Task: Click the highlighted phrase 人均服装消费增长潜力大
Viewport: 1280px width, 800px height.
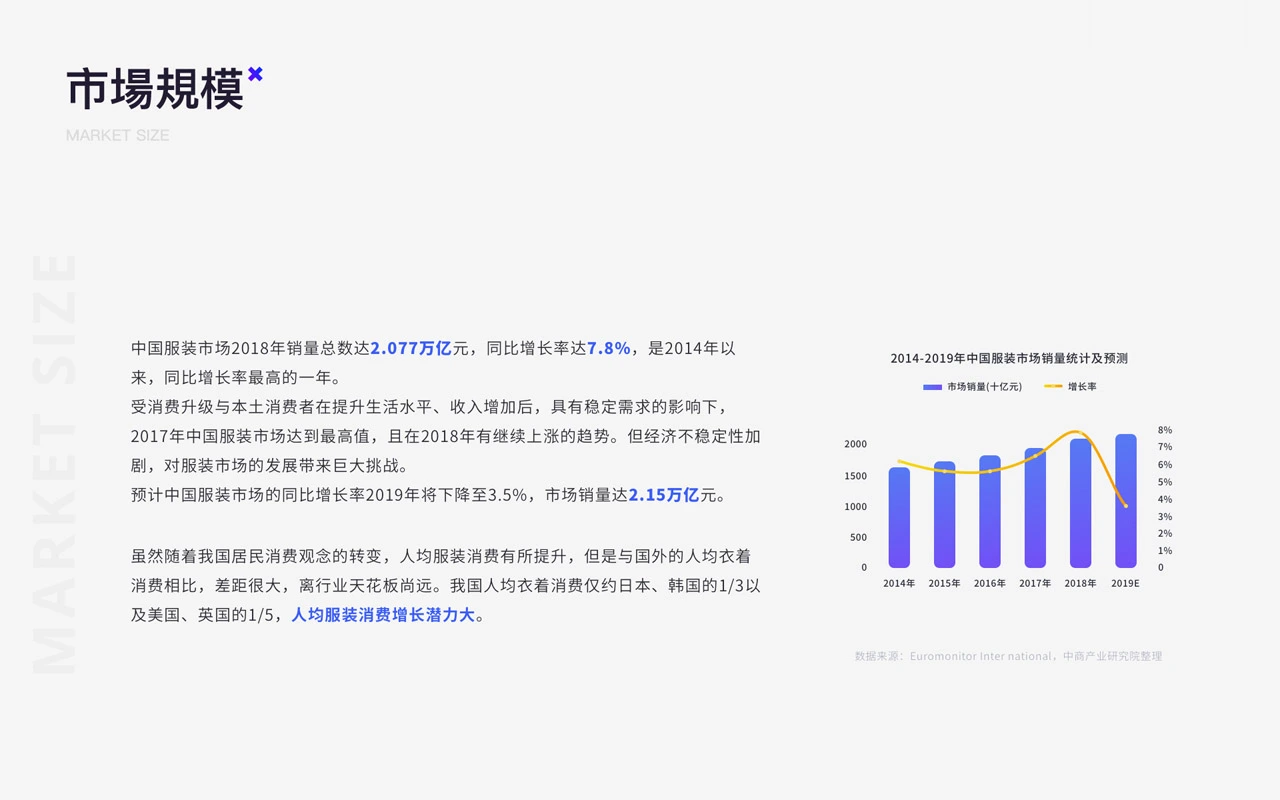Action: 383,615
